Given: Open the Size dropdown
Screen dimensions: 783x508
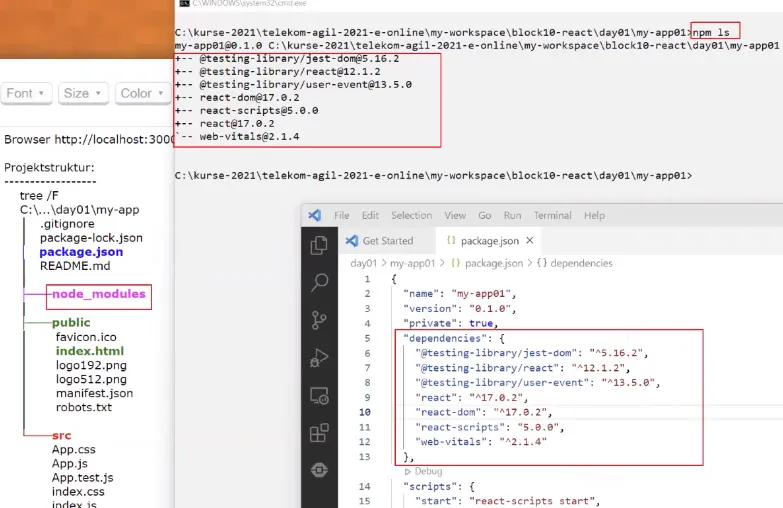Looking at the screenshot, I should click(x=83, y=93).
